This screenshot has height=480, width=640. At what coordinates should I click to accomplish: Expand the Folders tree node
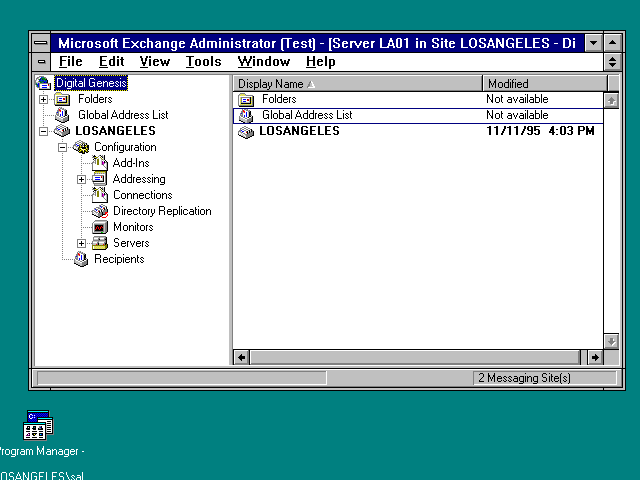43,99
